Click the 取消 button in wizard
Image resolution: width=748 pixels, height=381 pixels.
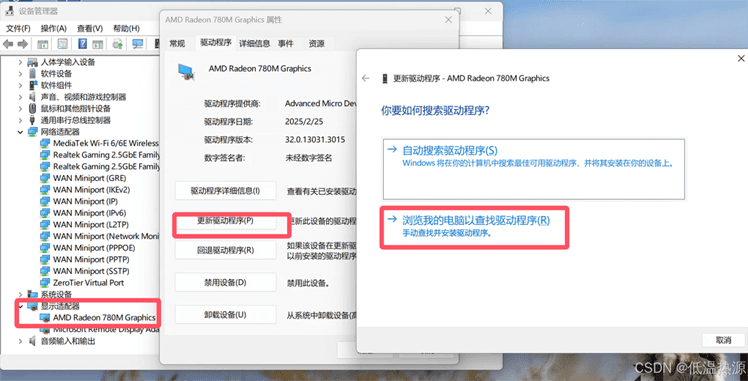723,340
